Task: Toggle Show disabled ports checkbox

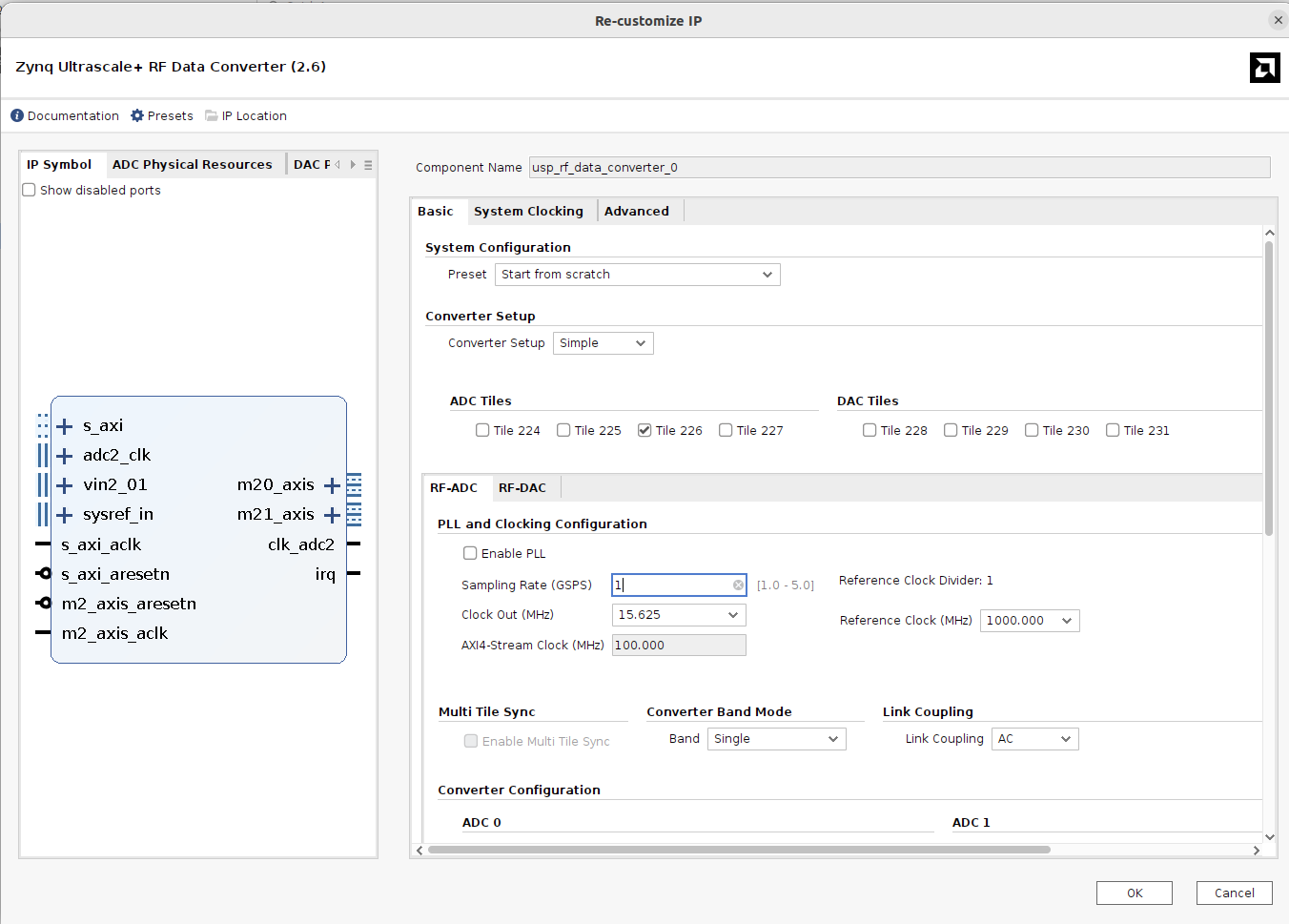Action: point(30,190)
